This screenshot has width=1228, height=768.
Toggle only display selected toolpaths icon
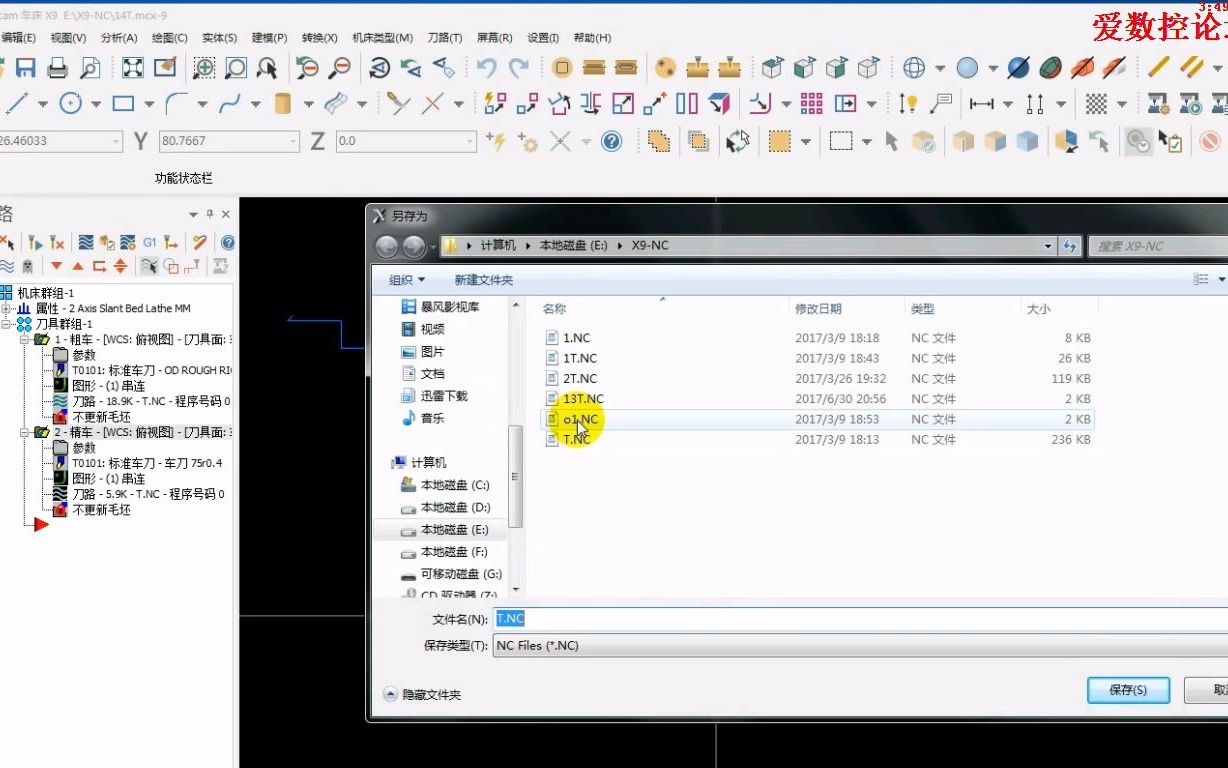(x=148, y=266)
